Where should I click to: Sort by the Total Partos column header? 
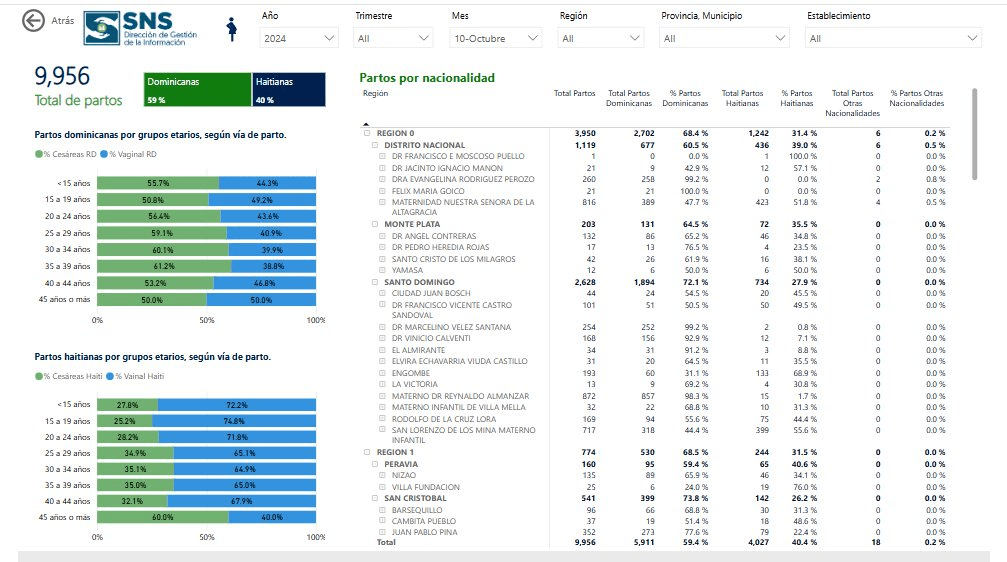pyautogui.click(x=574, y=94)
